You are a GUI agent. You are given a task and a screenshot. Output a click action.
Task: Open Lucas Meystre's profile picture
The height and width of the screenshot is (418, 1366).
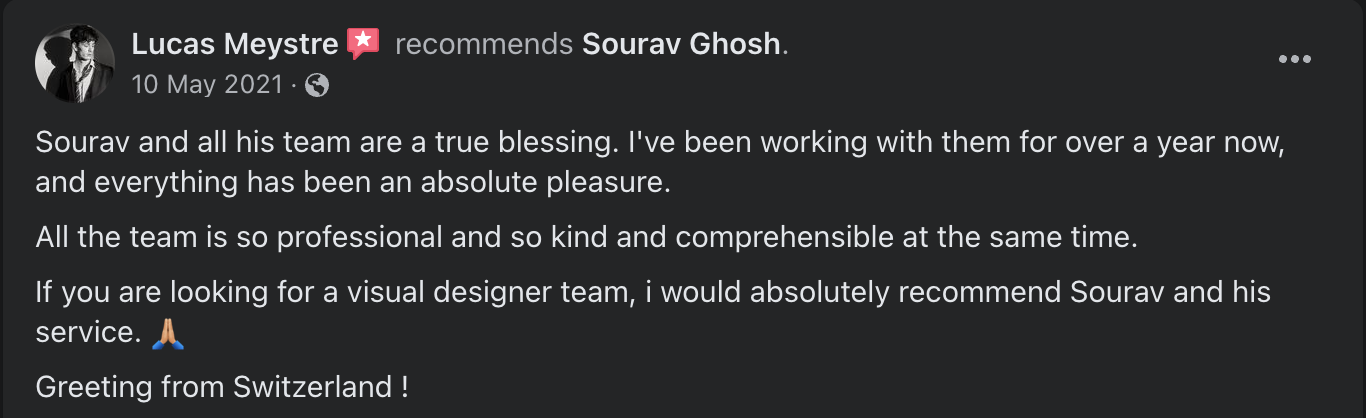point(74,63)
